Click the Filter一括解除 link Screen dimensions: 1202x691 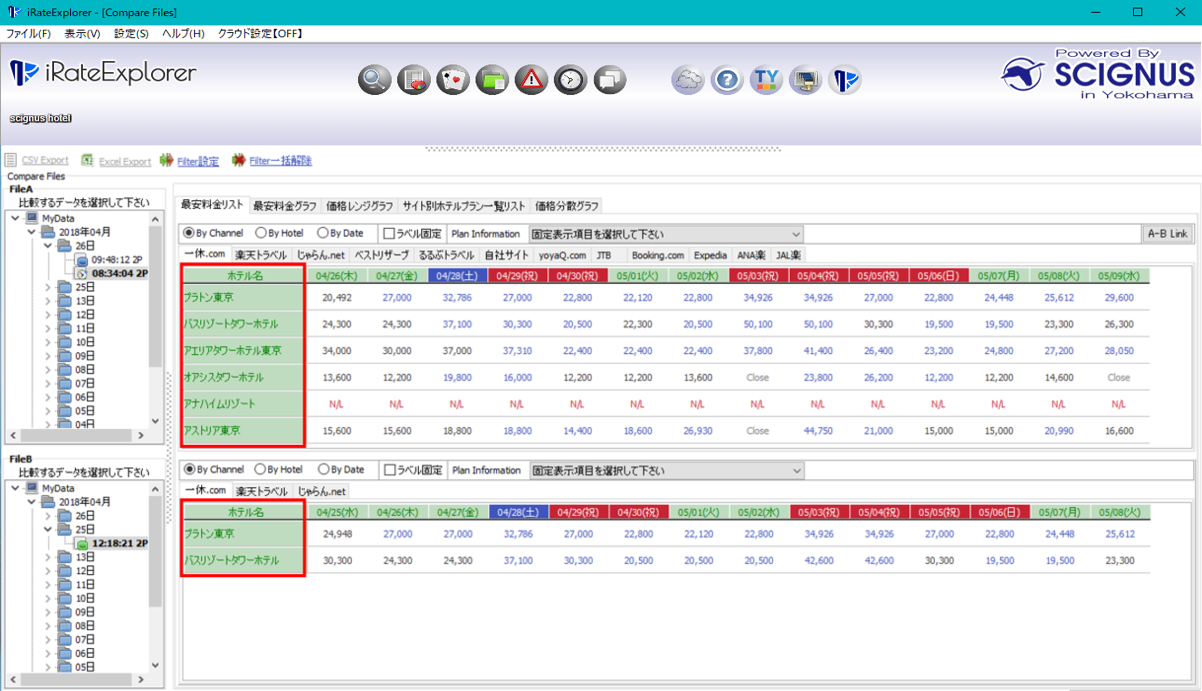280,161
